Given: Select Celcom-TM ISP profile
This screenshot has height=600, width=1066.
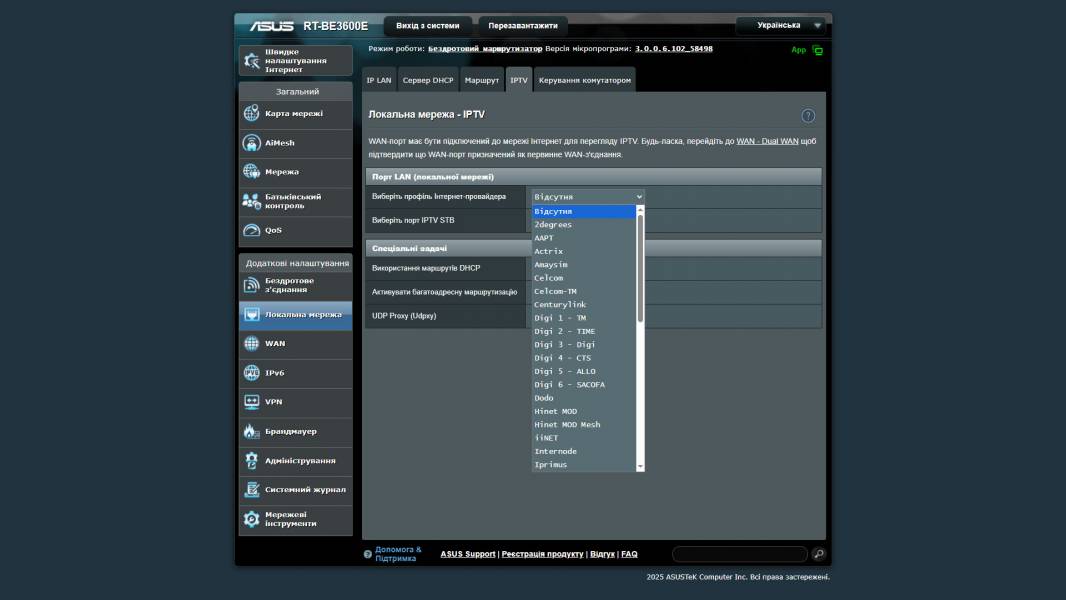Looking at the screenshot, I should point(584,291).
